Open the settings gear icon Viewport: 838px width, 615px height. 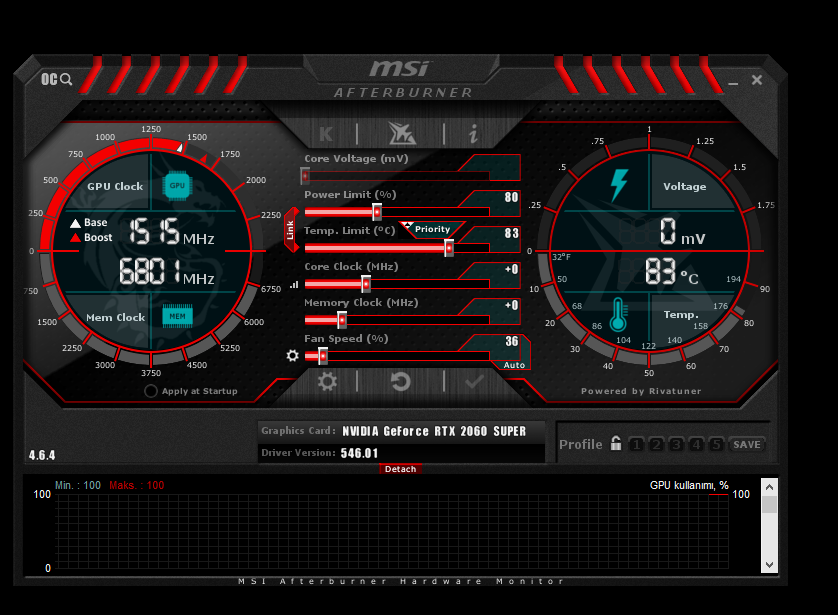pyautogui.click(x=327, y=382)
